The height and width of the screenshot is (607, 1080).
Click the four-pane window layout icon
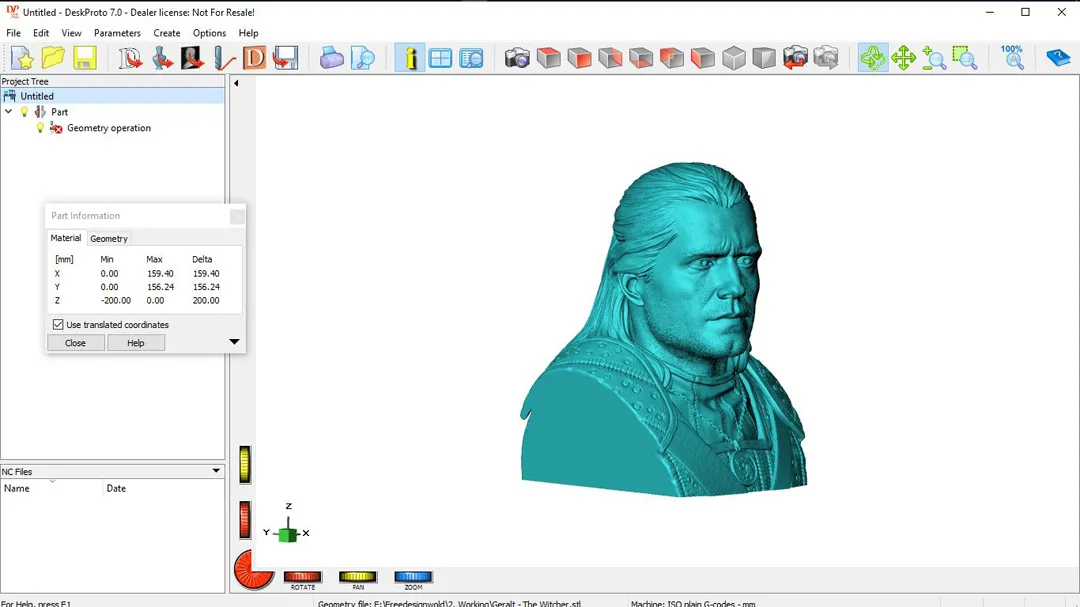[x=440, y=58]
